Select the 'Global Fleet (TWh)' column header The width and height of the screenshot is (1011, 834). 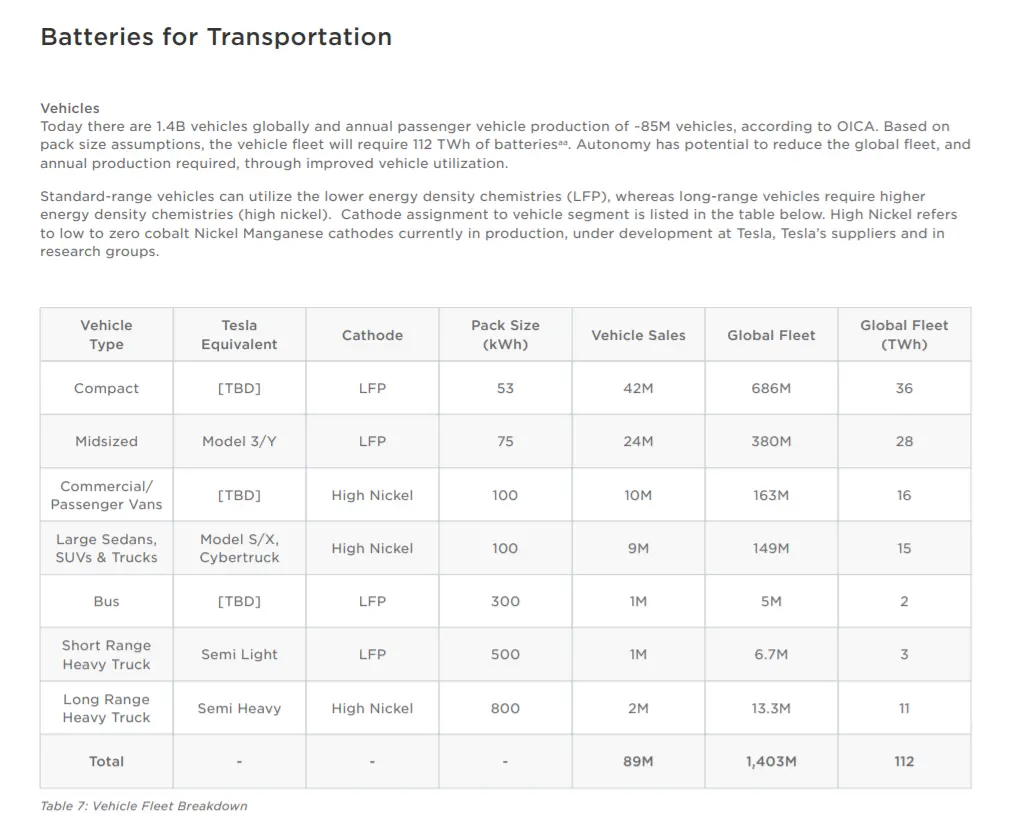pyautogui.click(x=904, y=335)
